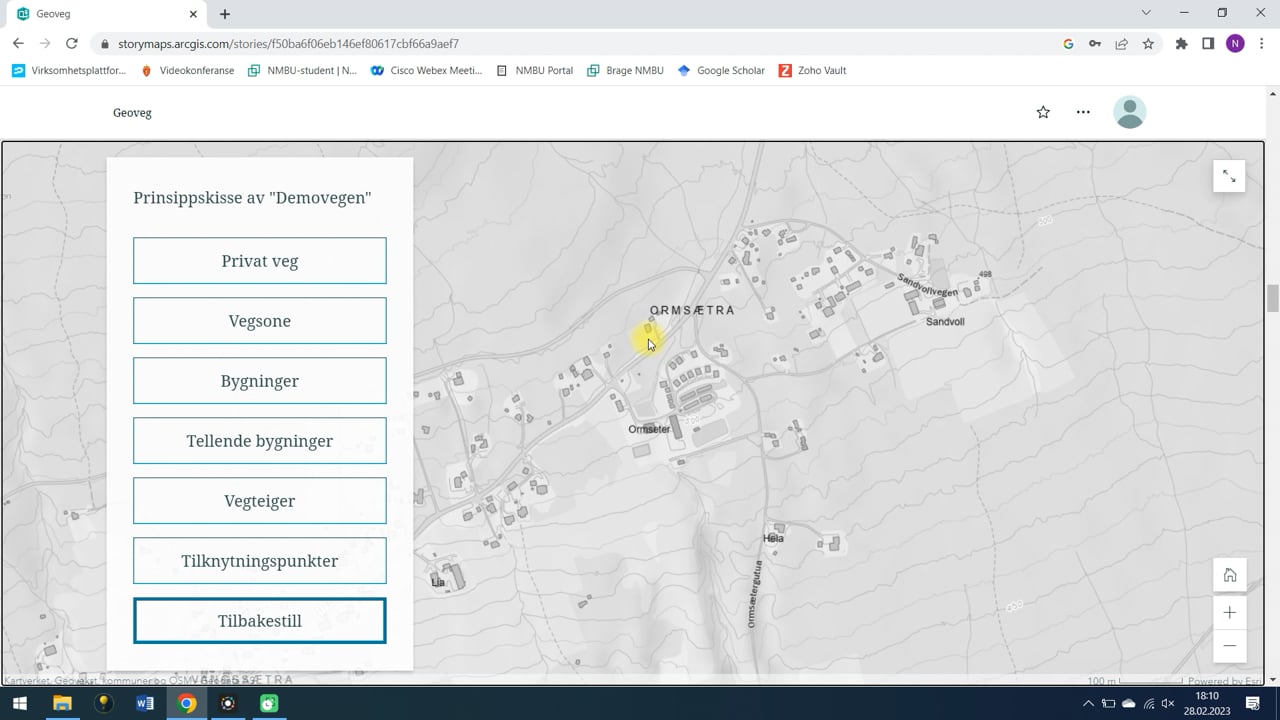
Task: Click the Ormseter map label
Action: tap(649, 429)
